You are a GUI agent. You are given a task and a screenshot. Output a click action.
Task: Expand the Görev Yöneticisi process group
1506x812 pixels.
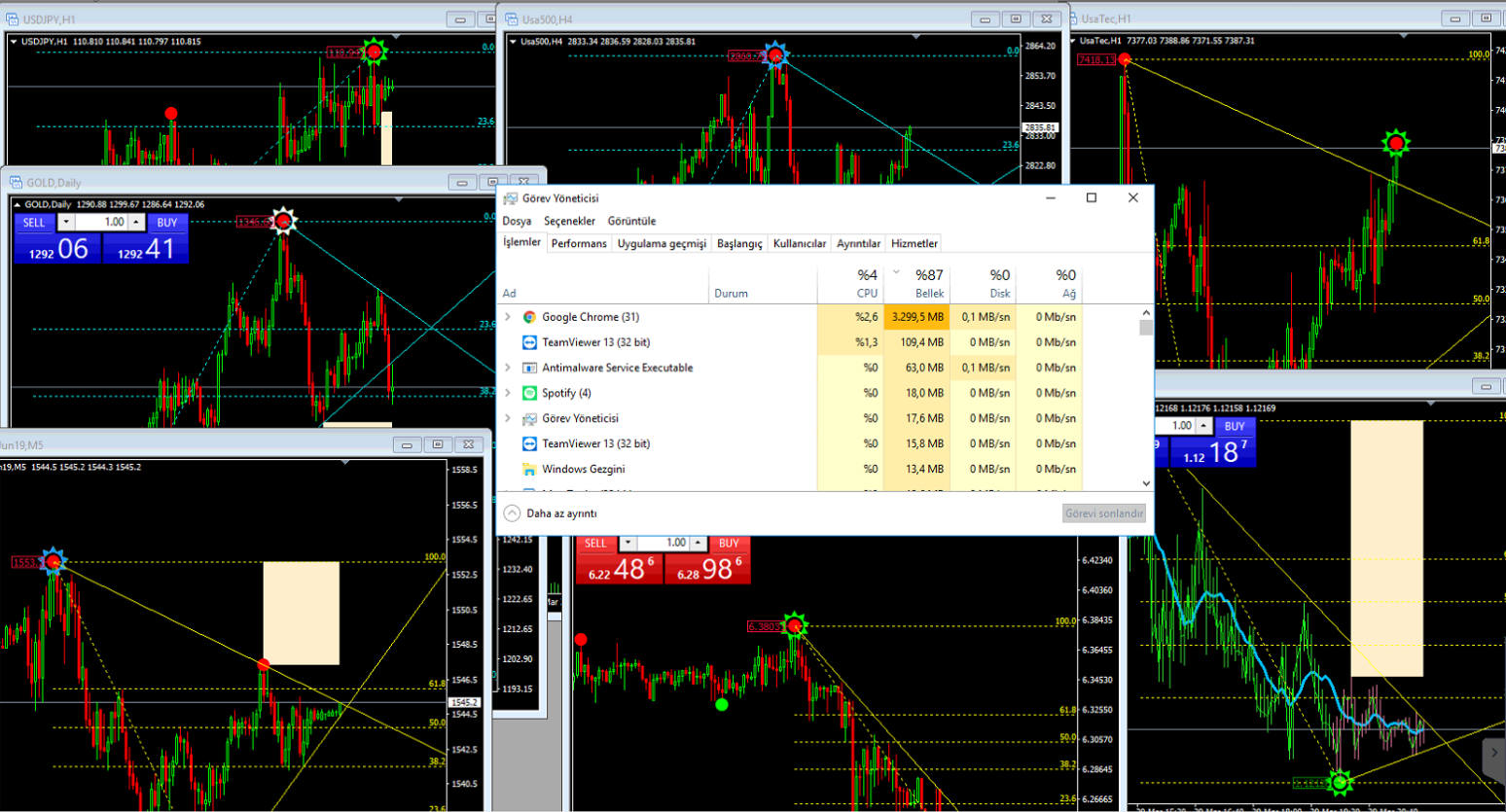pos(508,418)
